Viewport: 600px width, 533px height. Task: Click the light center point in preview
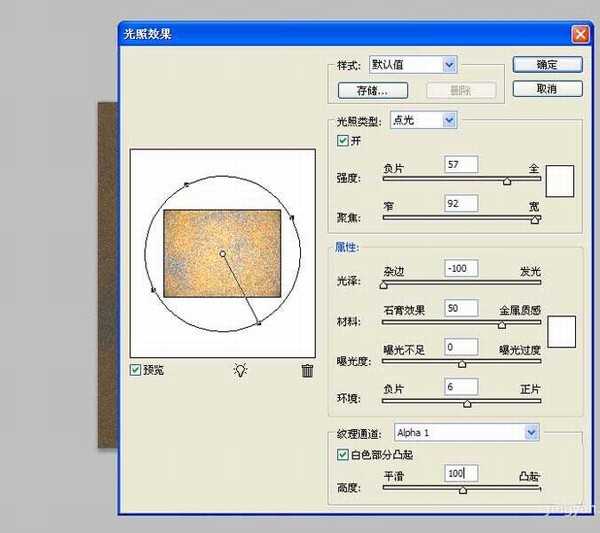[222, 254]
